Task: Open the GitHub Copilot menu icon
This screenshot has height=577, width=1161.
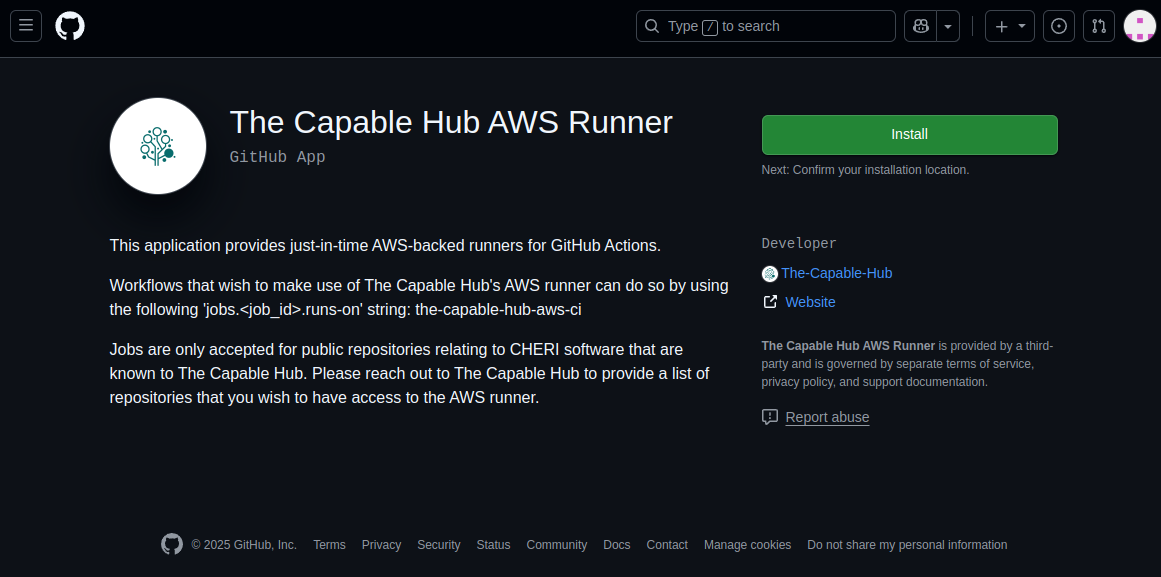Action: (920, 26)
